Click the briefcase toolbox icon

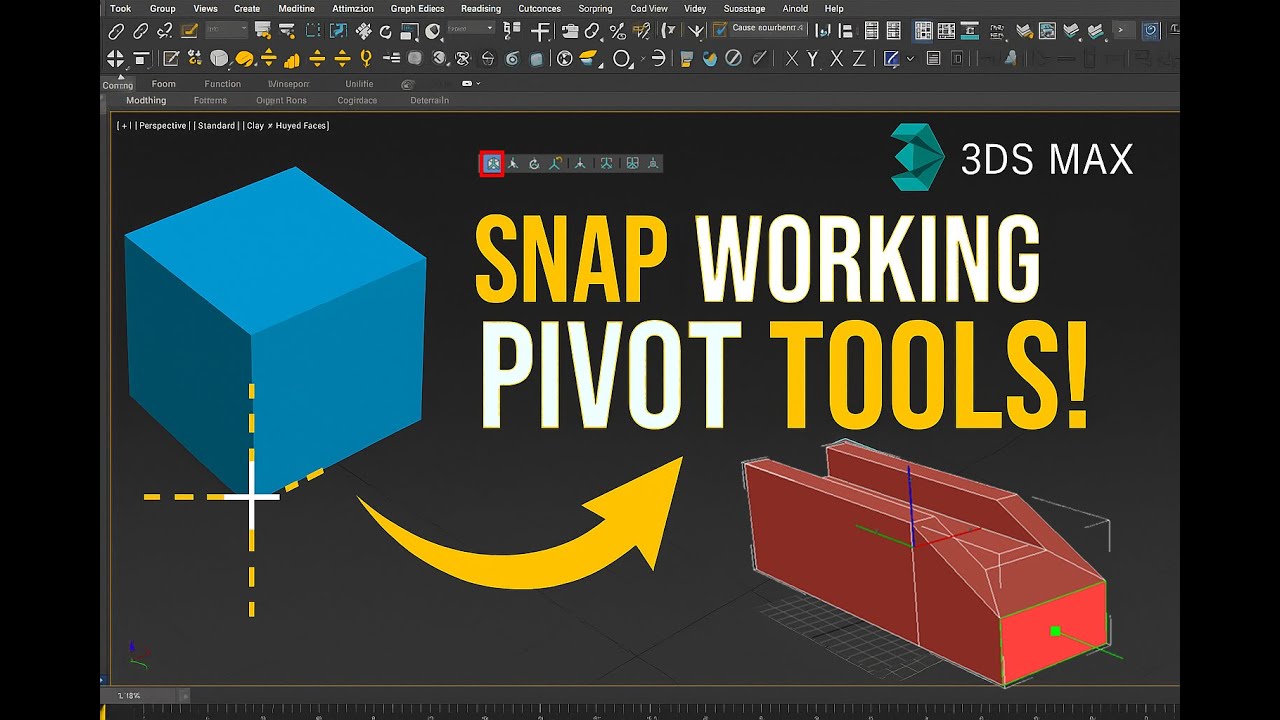(570, 31)
